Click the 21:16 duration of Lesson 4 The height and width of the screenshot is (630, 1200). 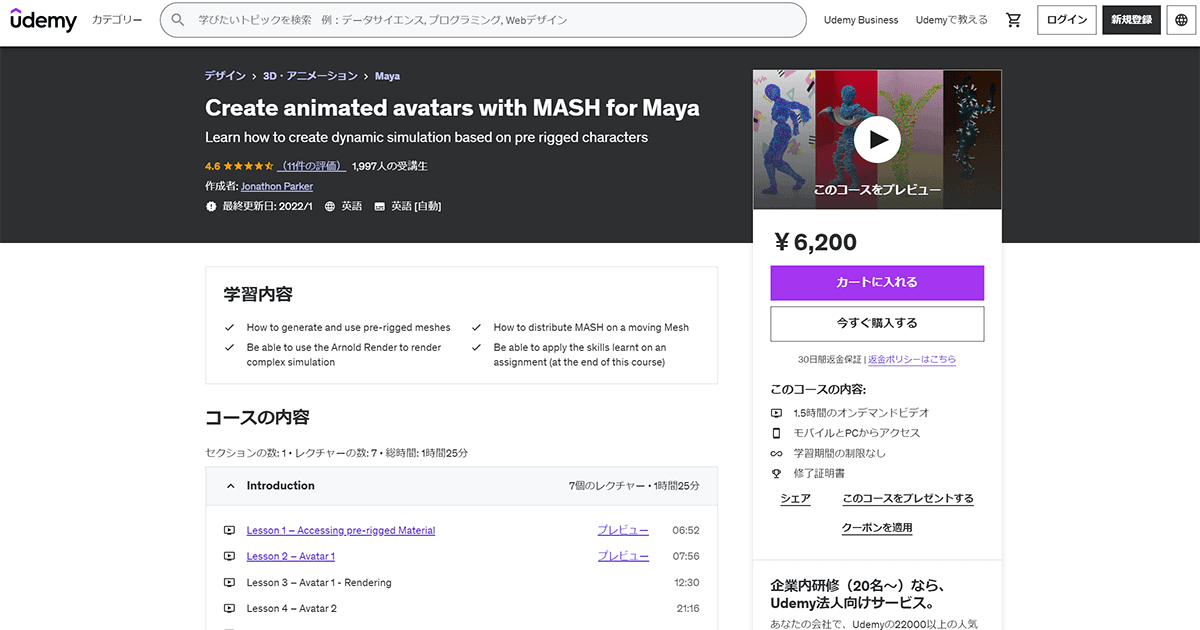coord(687,608)
